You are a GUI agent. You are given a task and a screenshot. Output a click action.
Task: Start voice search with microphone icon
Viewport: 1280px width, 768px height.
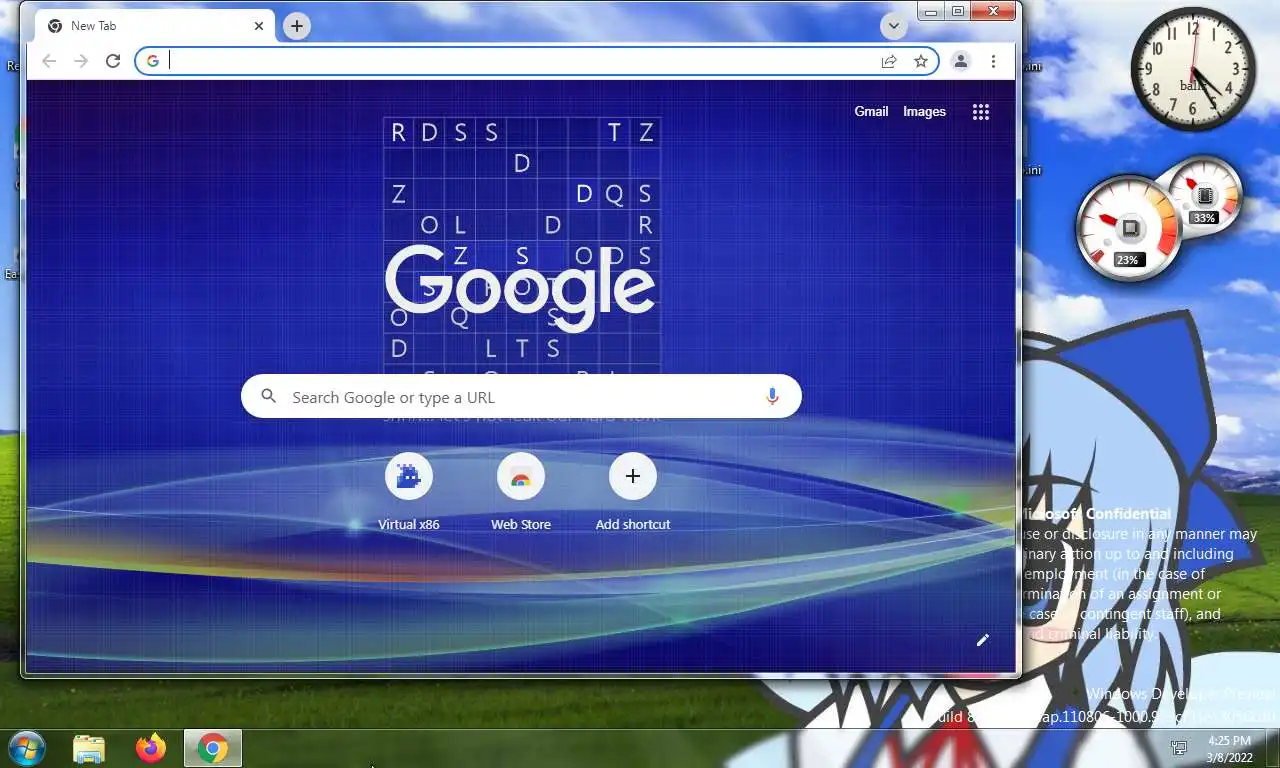(x=772, y=397)
